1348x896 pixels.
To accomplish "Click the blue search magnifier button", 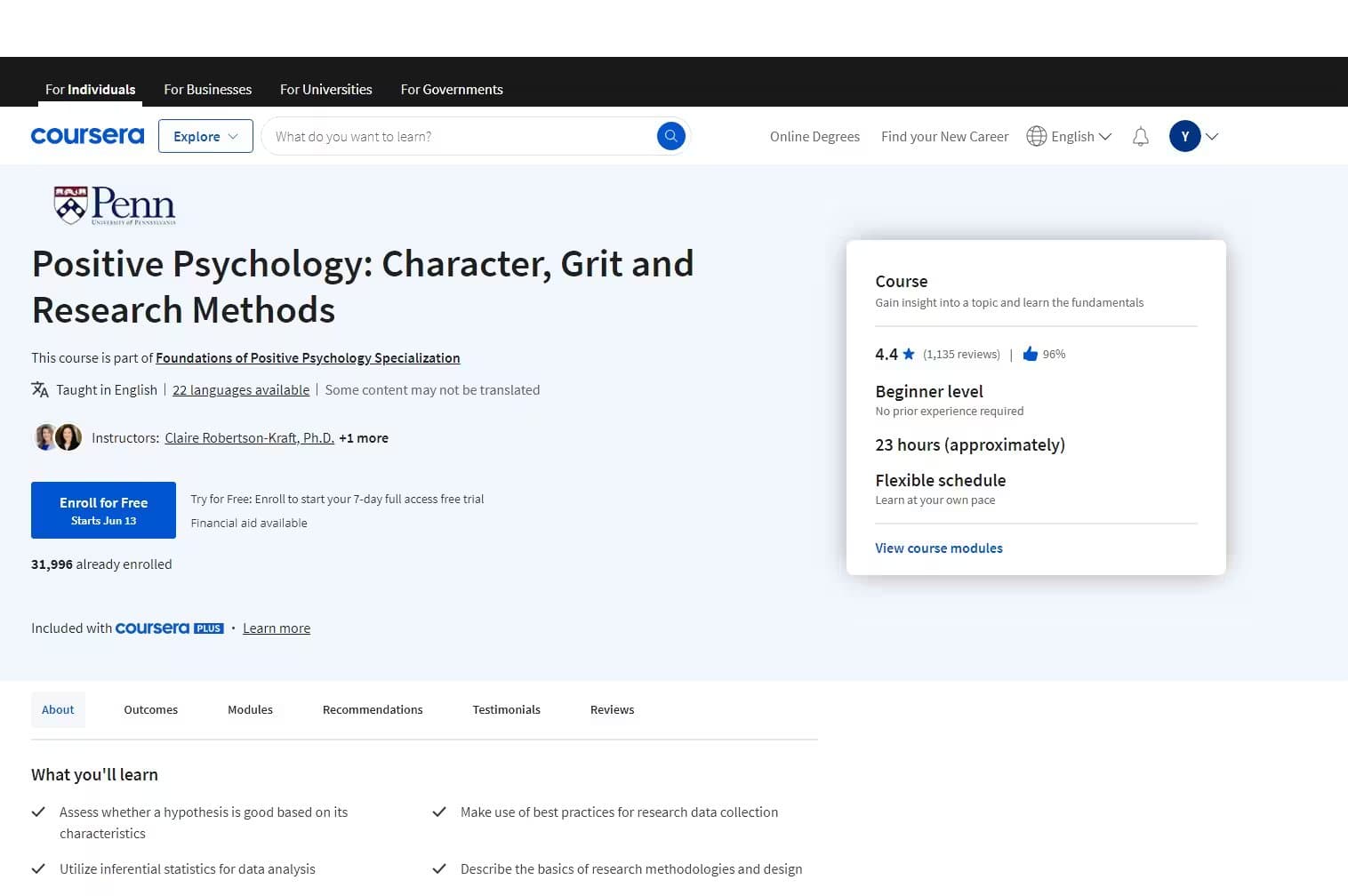I will [x=670, y=136].
